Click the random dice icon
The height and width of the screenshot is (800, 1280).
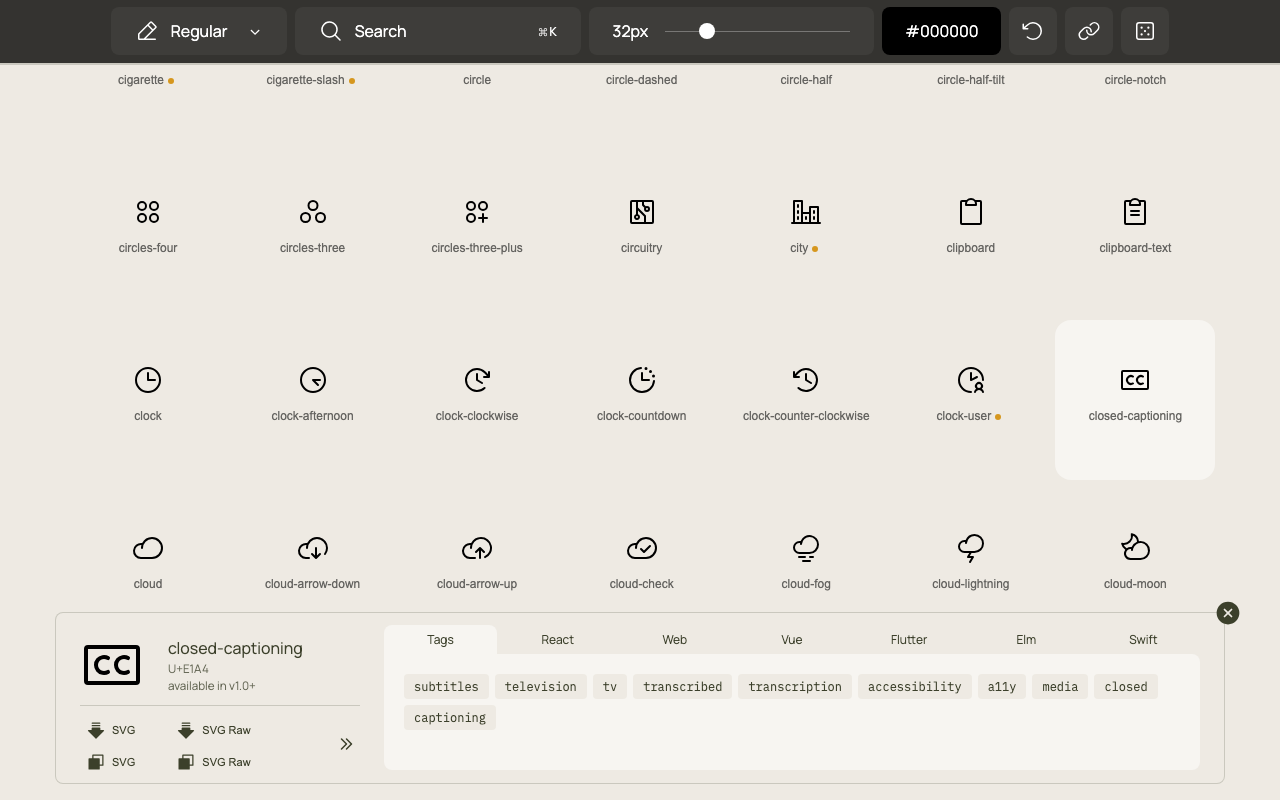pyautogui.click(x=1145, y=31)
